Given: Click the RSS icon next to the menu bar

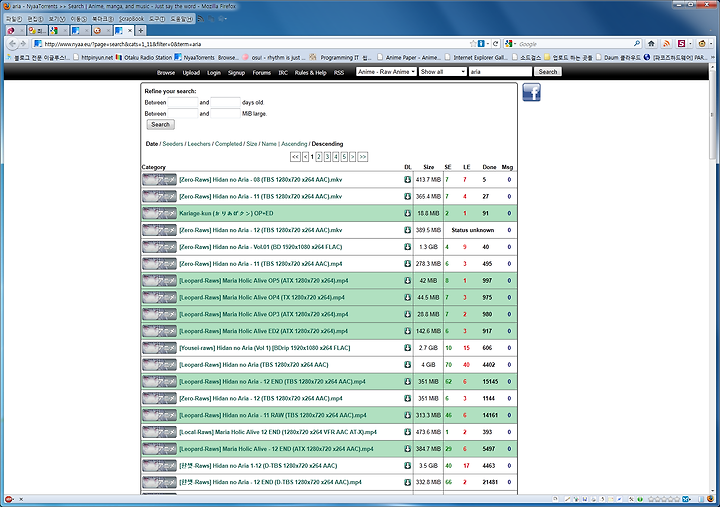Looking at the screenshot, I should (201, 19).
